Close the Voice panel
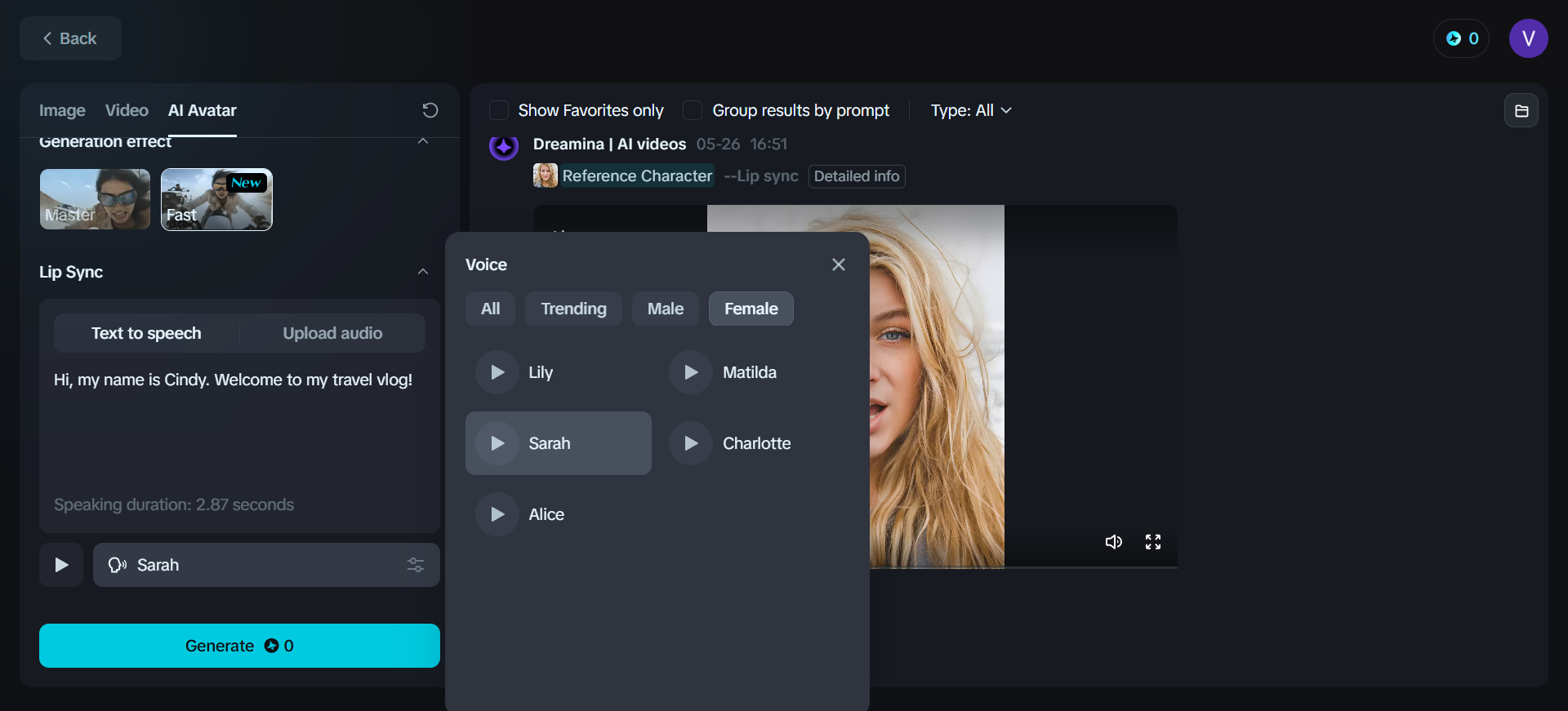This screenshot has width=1568, height=711. 839,264
